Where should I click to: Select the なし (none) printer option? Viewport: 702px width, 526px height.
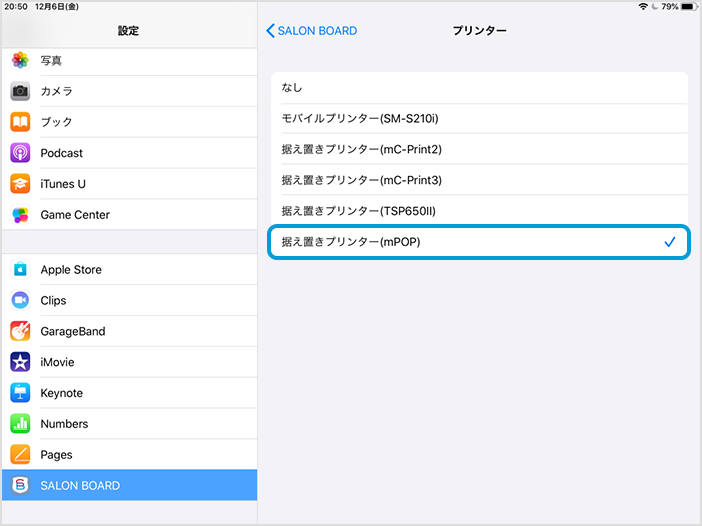click(x=479, y=88)
